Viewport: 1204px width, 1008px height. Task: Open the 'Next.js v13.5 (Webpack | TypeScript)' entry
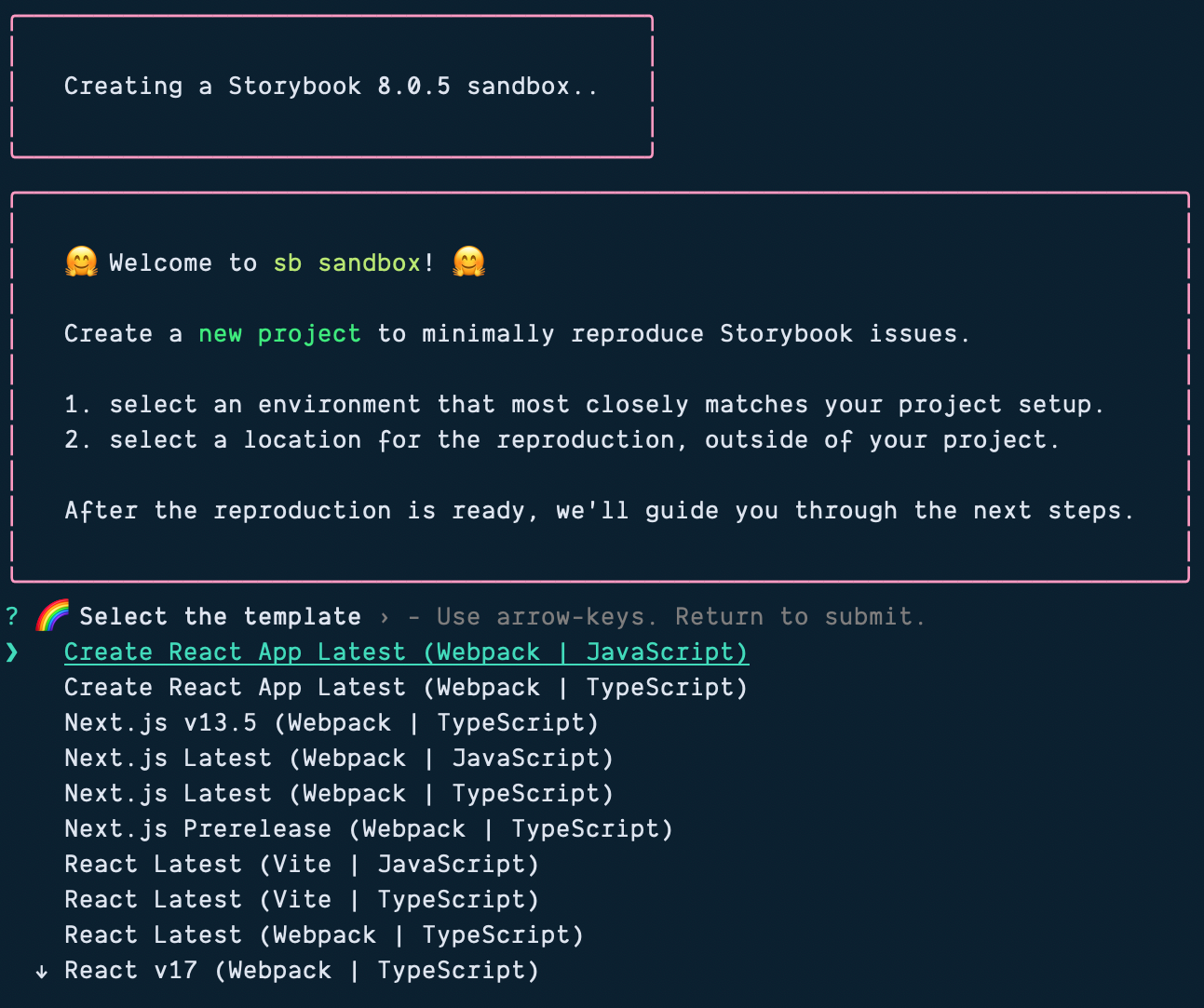331,722
